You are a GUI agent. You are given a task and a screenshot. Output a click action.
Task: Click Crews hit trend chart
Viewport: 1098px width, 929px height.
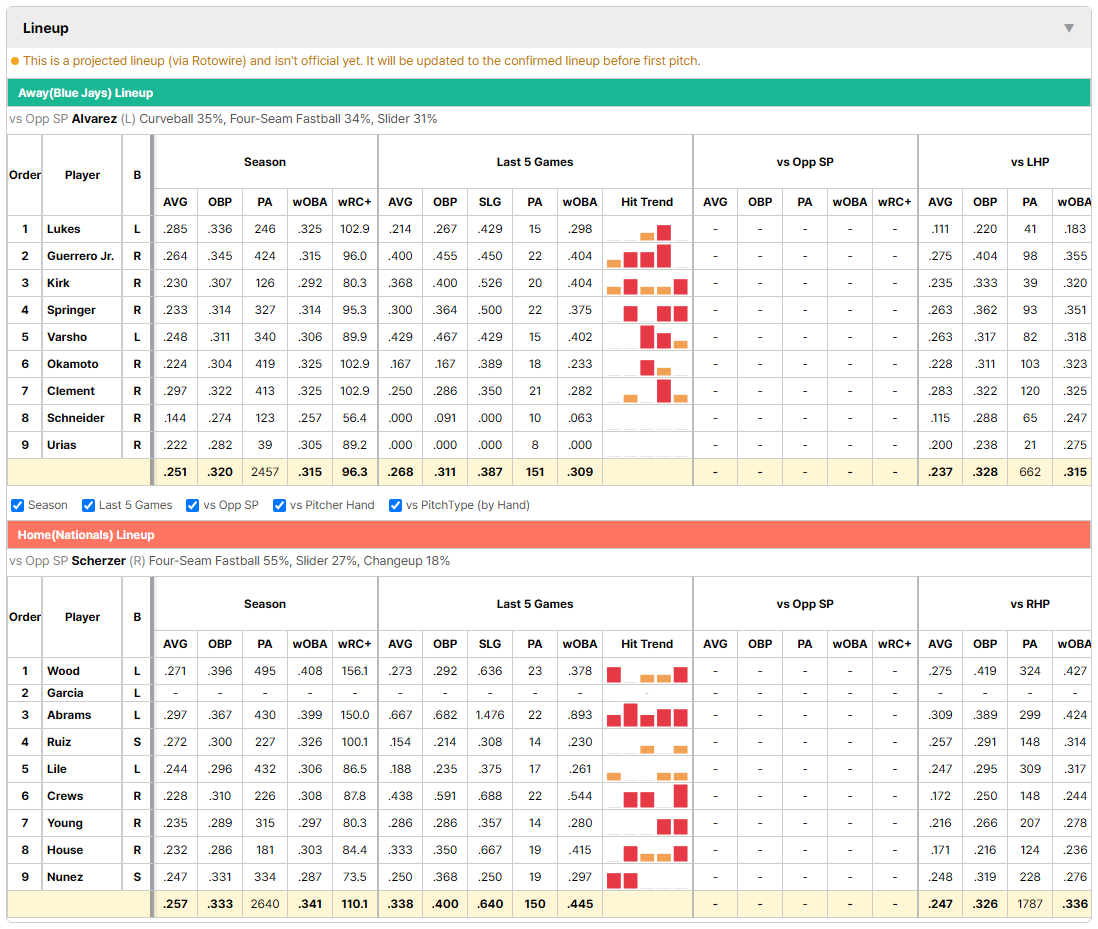tap(647, 796)
